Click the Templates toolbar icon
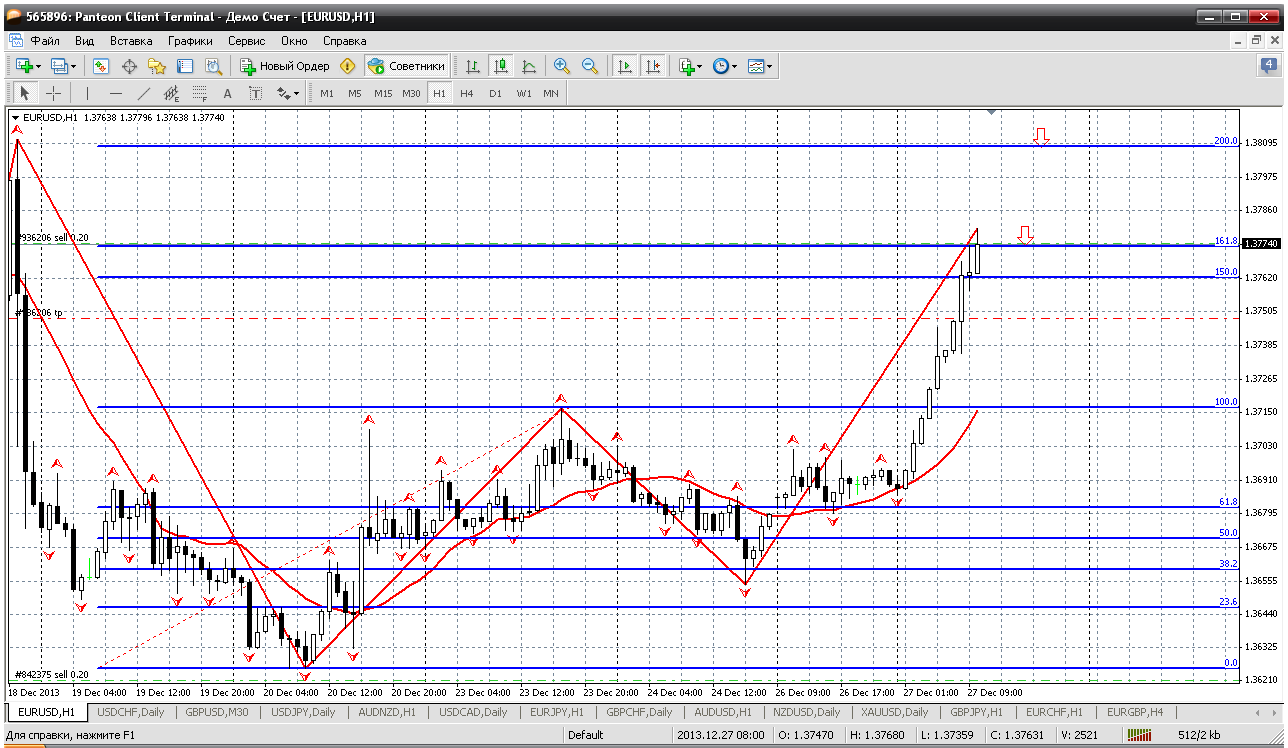The width and height of the screenshot is (1288, 748). point(756,66)
